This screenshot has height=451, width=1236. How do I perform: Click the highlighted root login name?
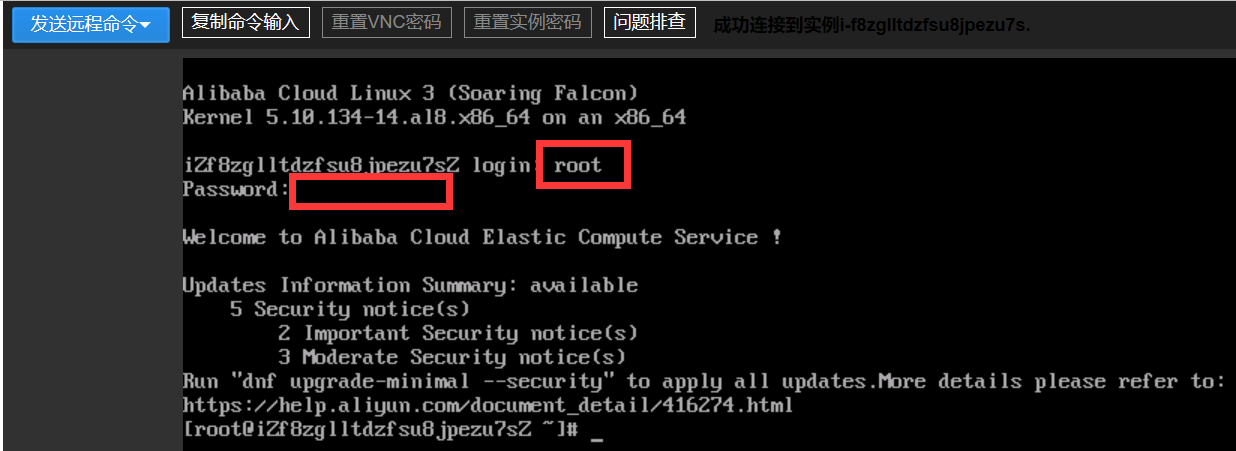(x=579, y=165)
